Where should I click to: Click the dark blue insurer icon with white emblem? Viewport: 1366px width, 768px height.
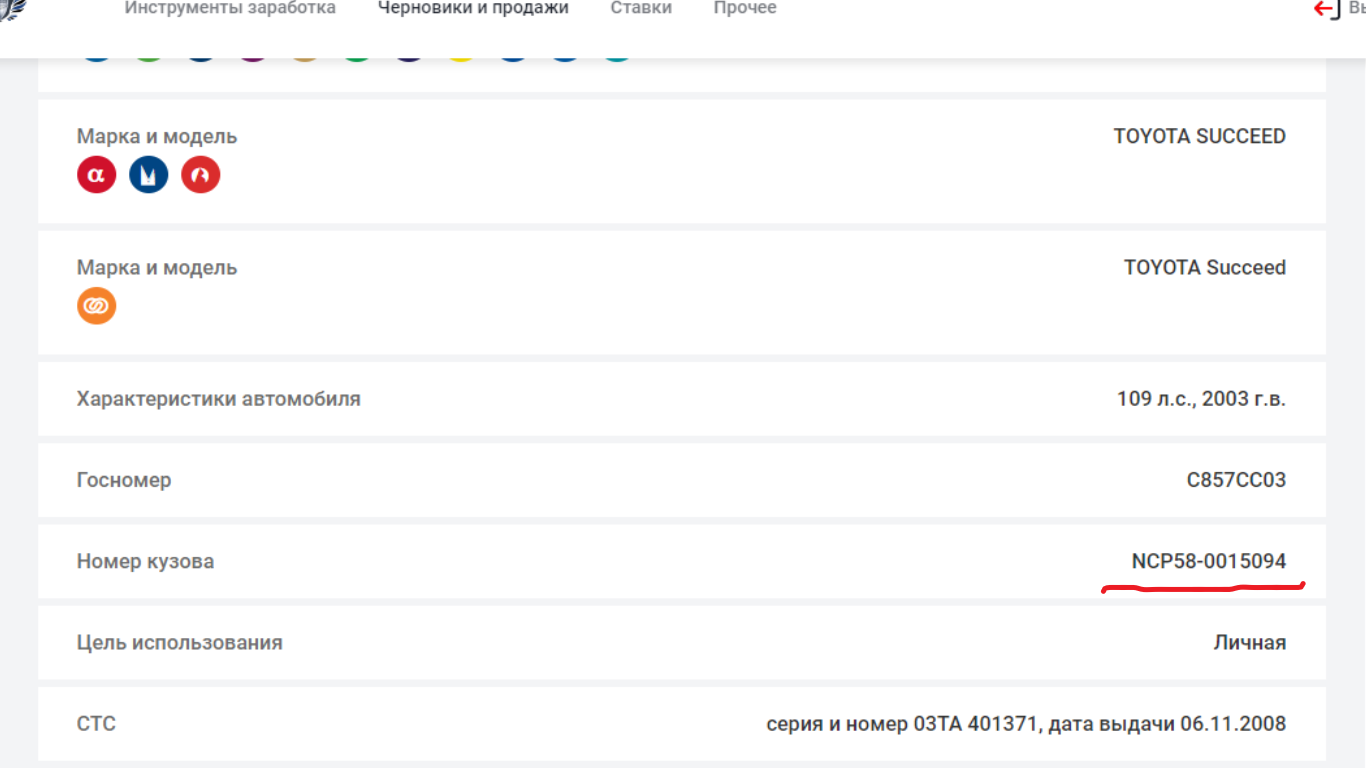click(x=149, y=175)
